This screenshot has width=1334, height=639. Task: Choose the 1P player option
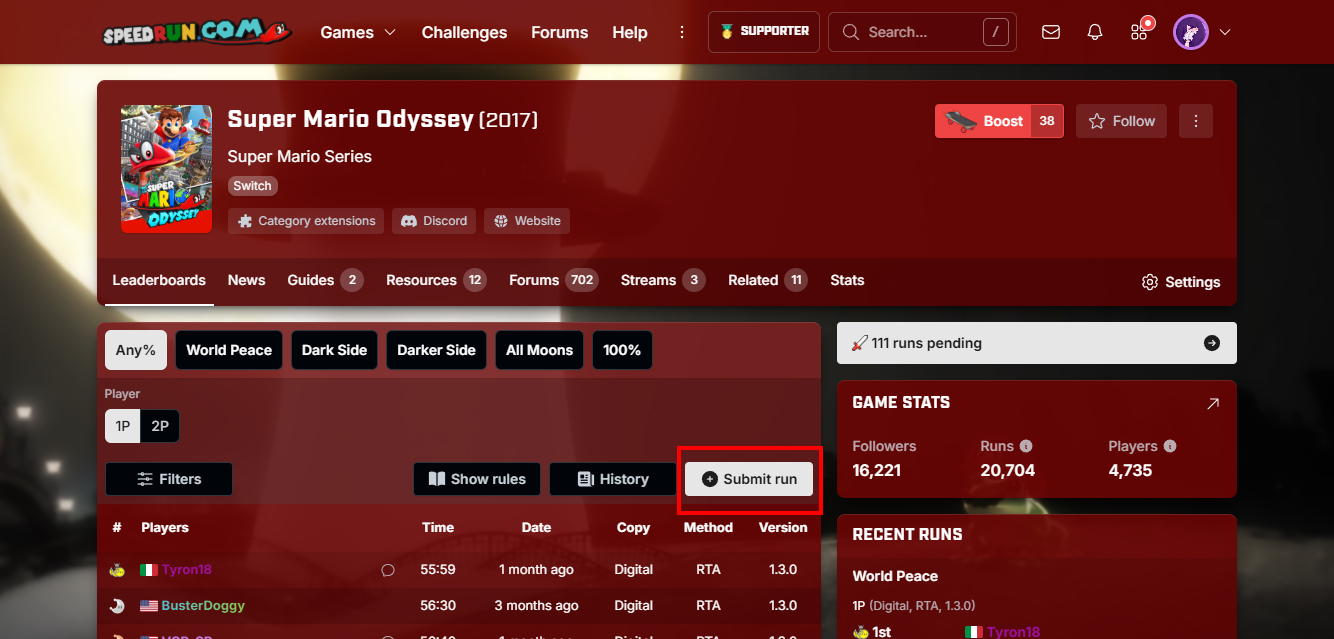click(122, 426)
